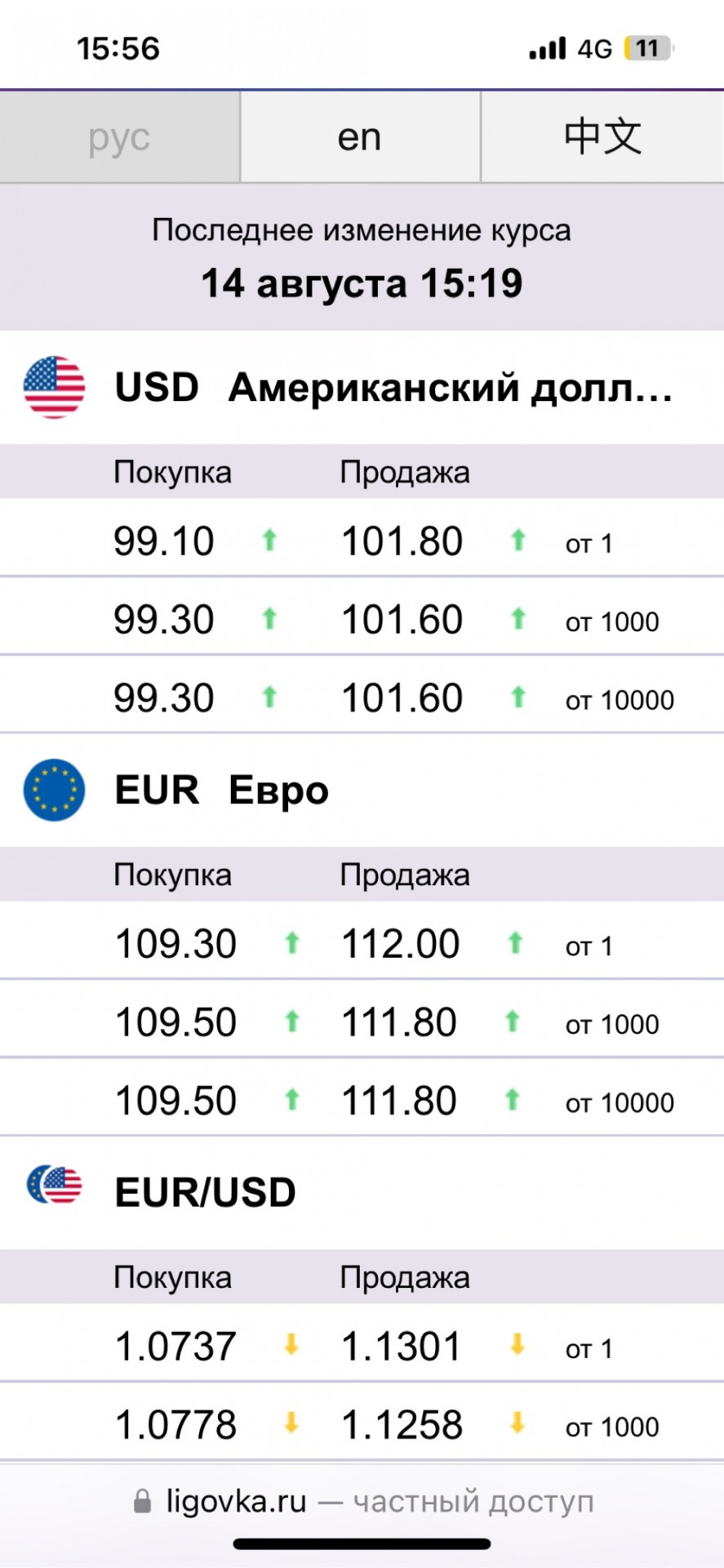Screen dimensions: 724x1568
Task: Tap the last change date 14 августа 15:19
Action: [362, 283]
